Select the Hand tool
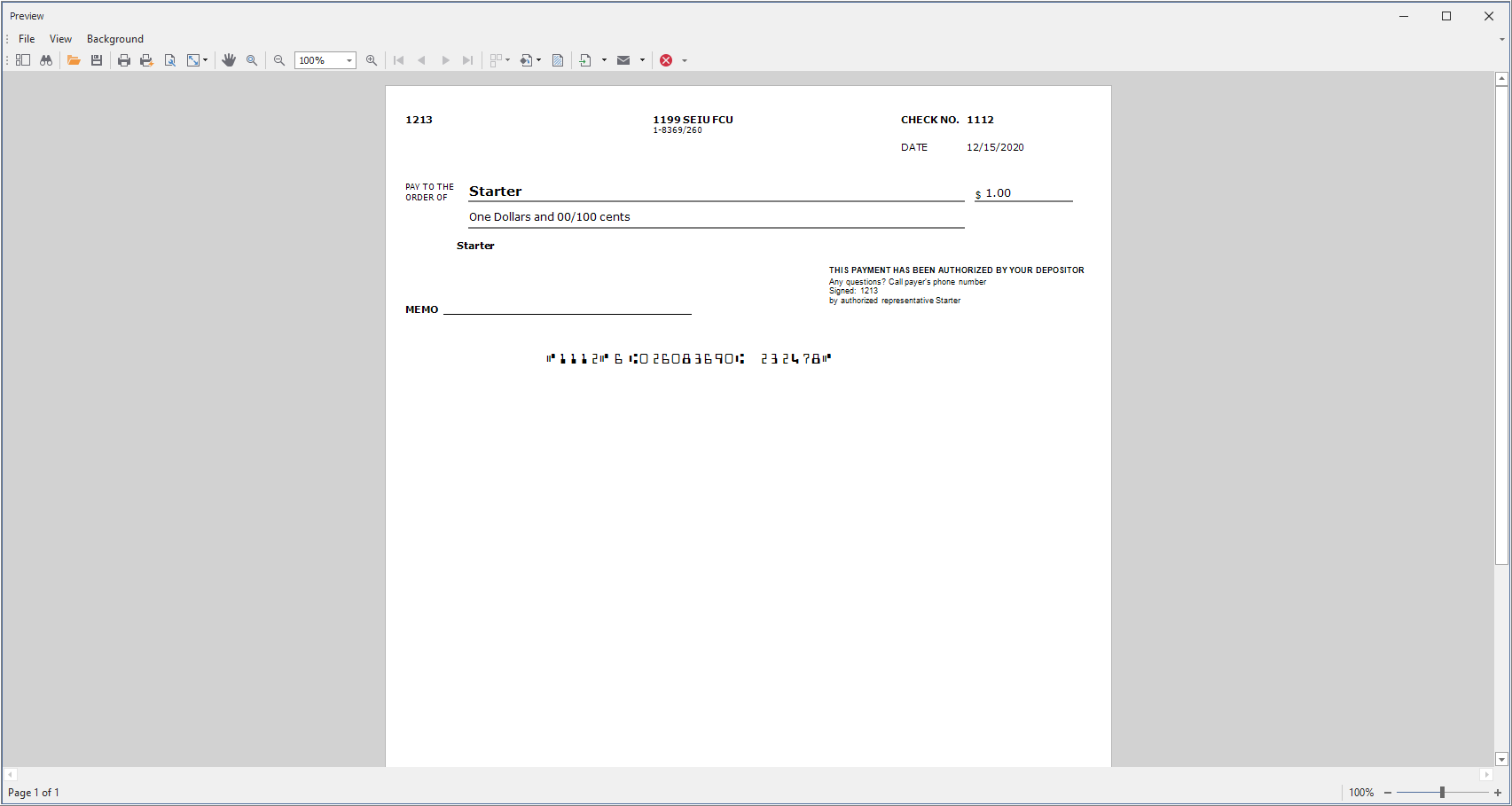The height and width of the screenshot is (806, 1512). pos(229,60)
